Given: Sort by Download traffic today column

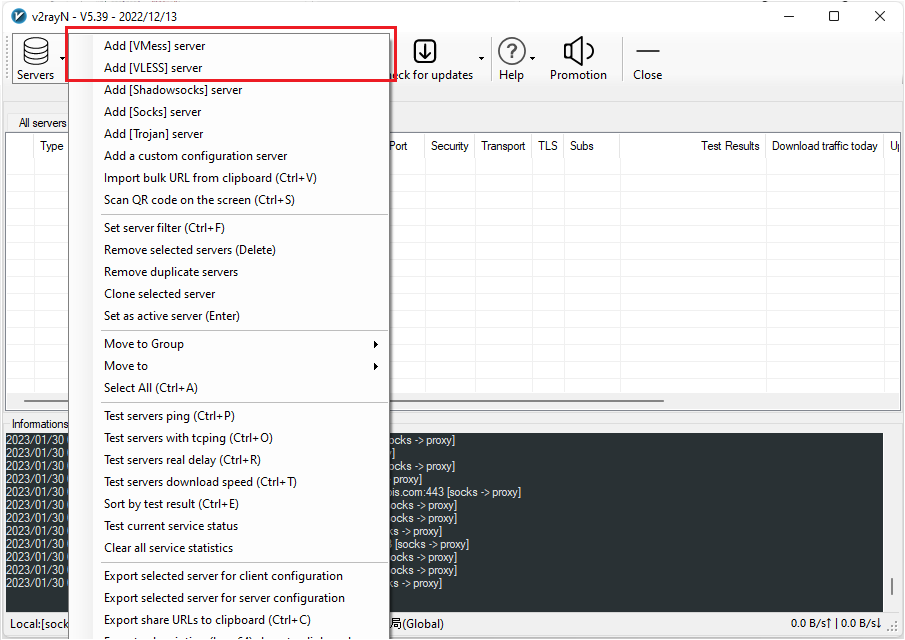Looking at the screenshot, I should 825,146.
